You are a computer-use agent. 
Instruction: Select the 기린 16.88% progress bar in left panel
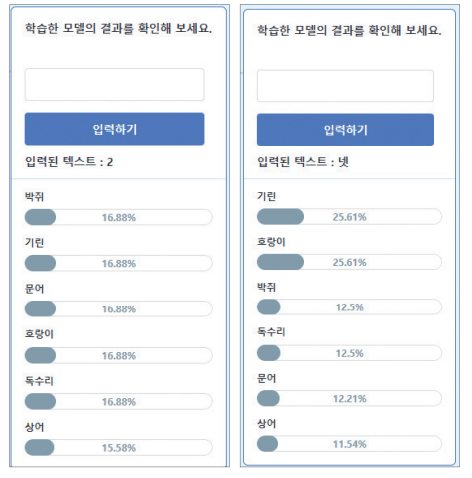(x=119, y=263)
